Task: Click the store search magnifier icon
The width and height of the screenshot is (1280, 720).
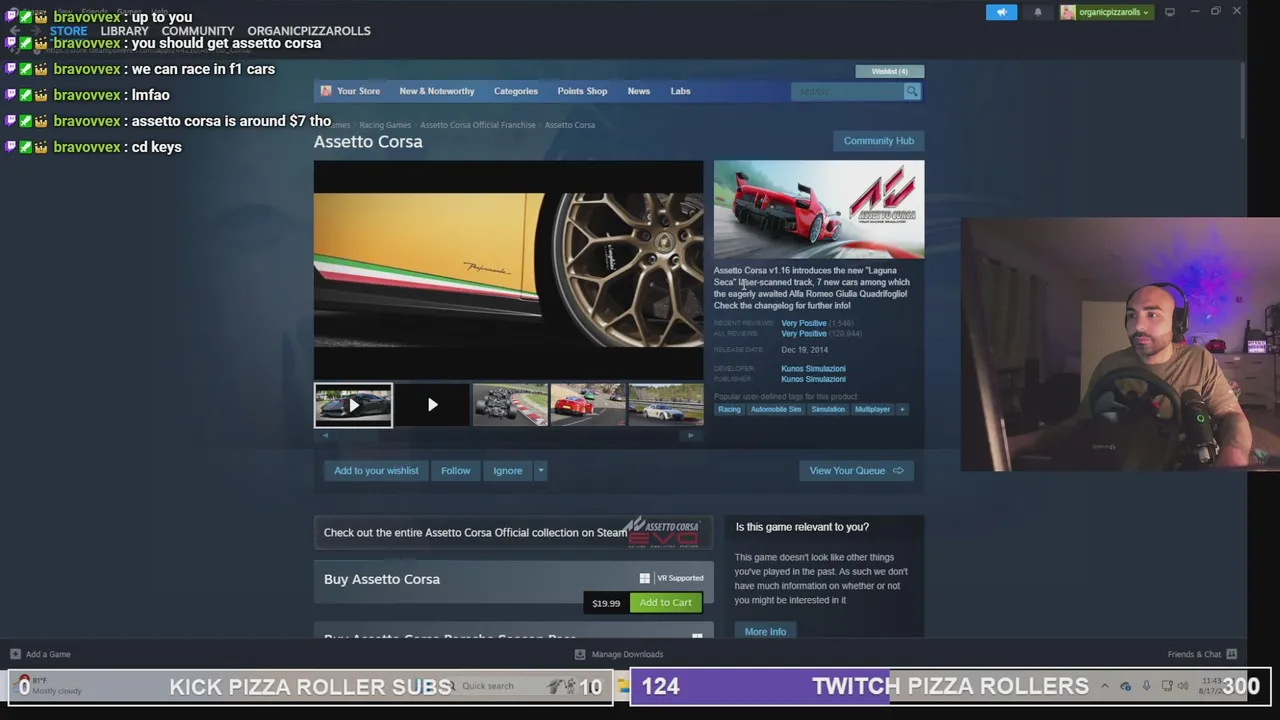Action: coord(911,91)
